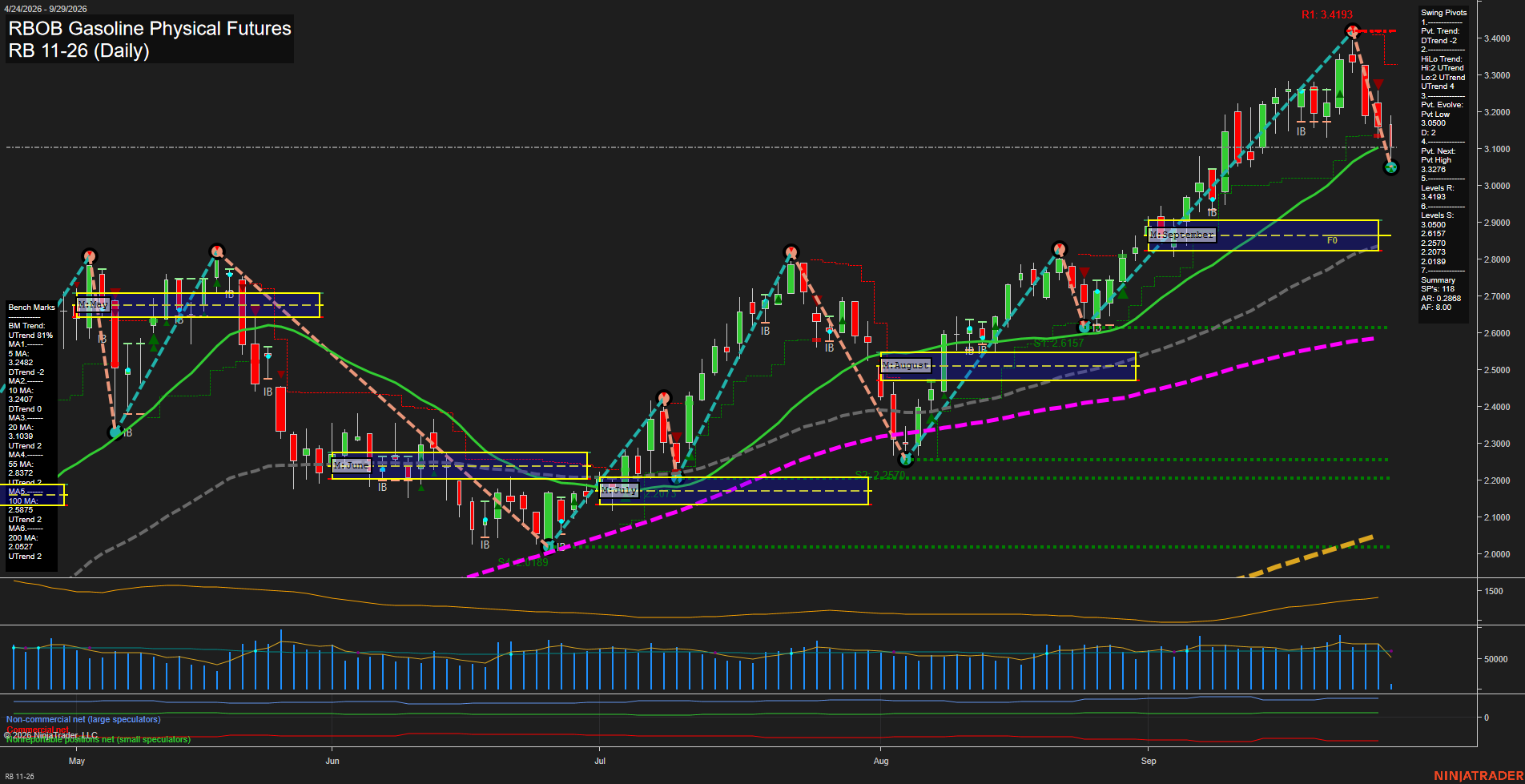
Task: Select the early August swing low pivot circle
Action: pos(906,460)
